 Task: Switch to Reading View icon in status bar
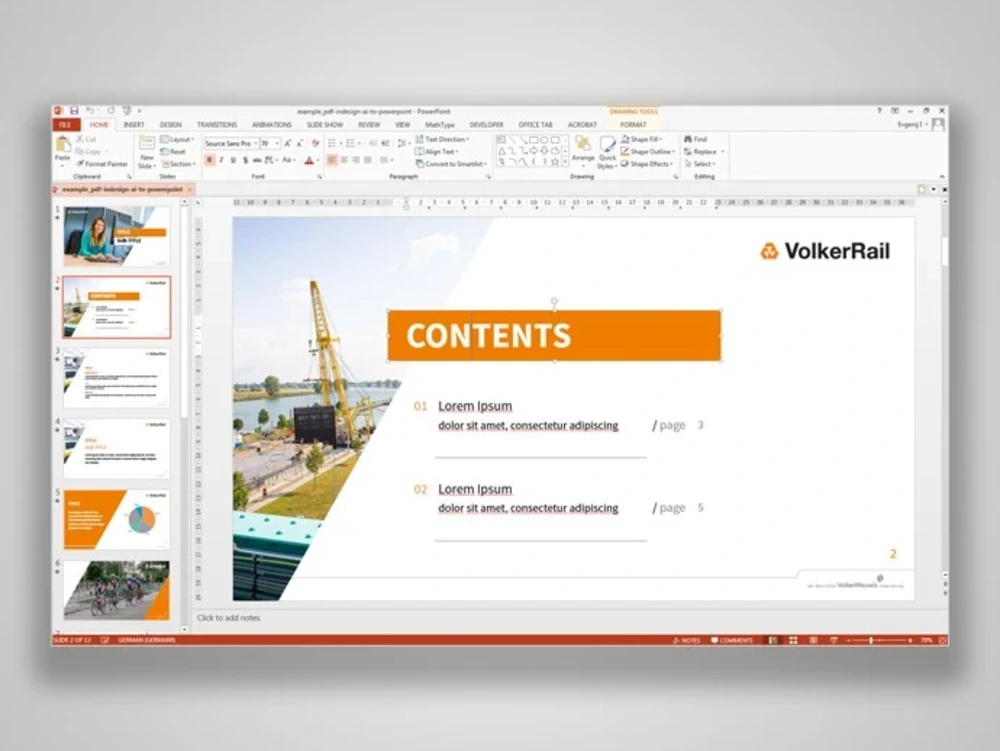[x=813, y=640]
